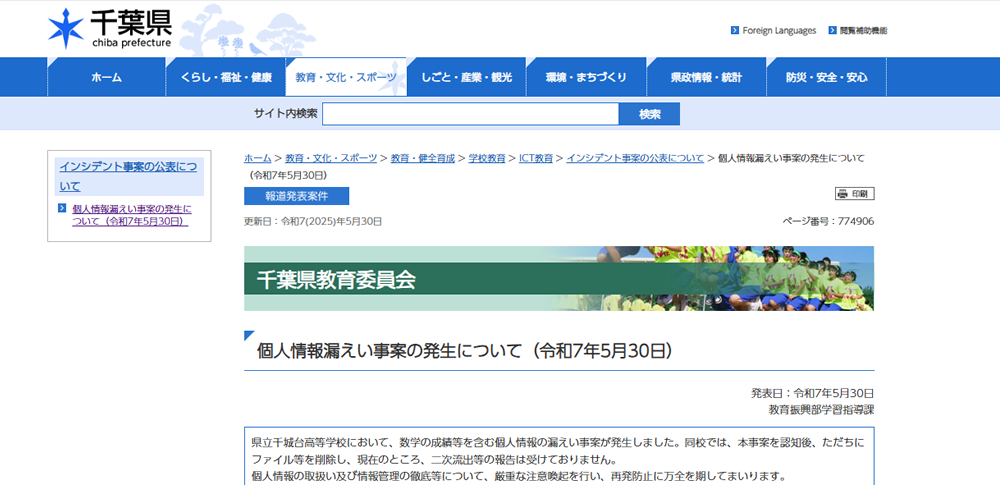Screen dimensions: 1000x485
Task: Click the ICT教育 breadcrumb link
Action: 536,158
